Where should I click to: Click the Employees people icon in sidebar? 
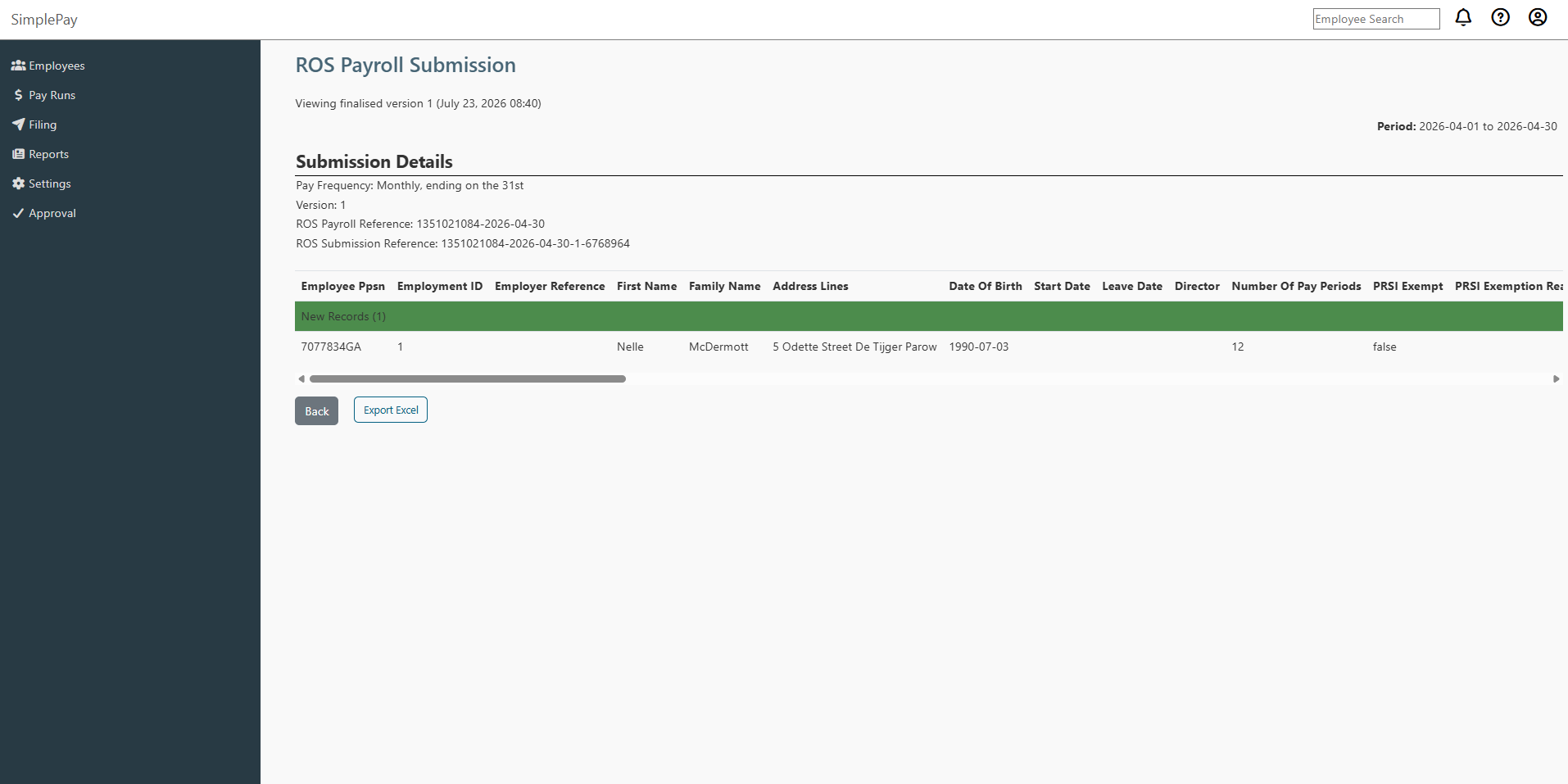pos(18,66)
